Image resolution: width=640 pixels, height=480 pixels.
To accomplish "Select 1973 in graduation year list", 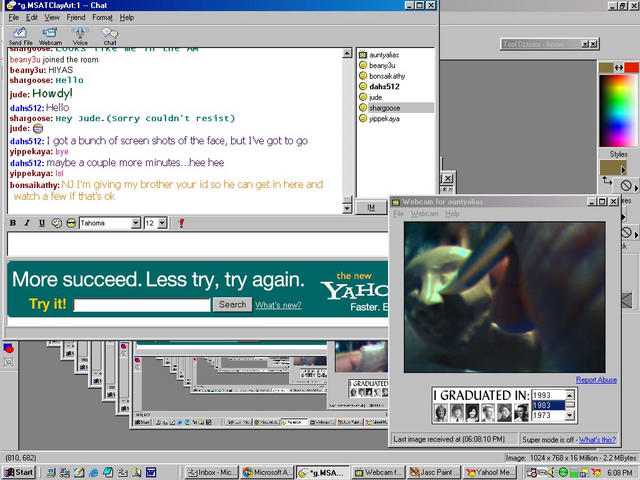I will 548,415.
